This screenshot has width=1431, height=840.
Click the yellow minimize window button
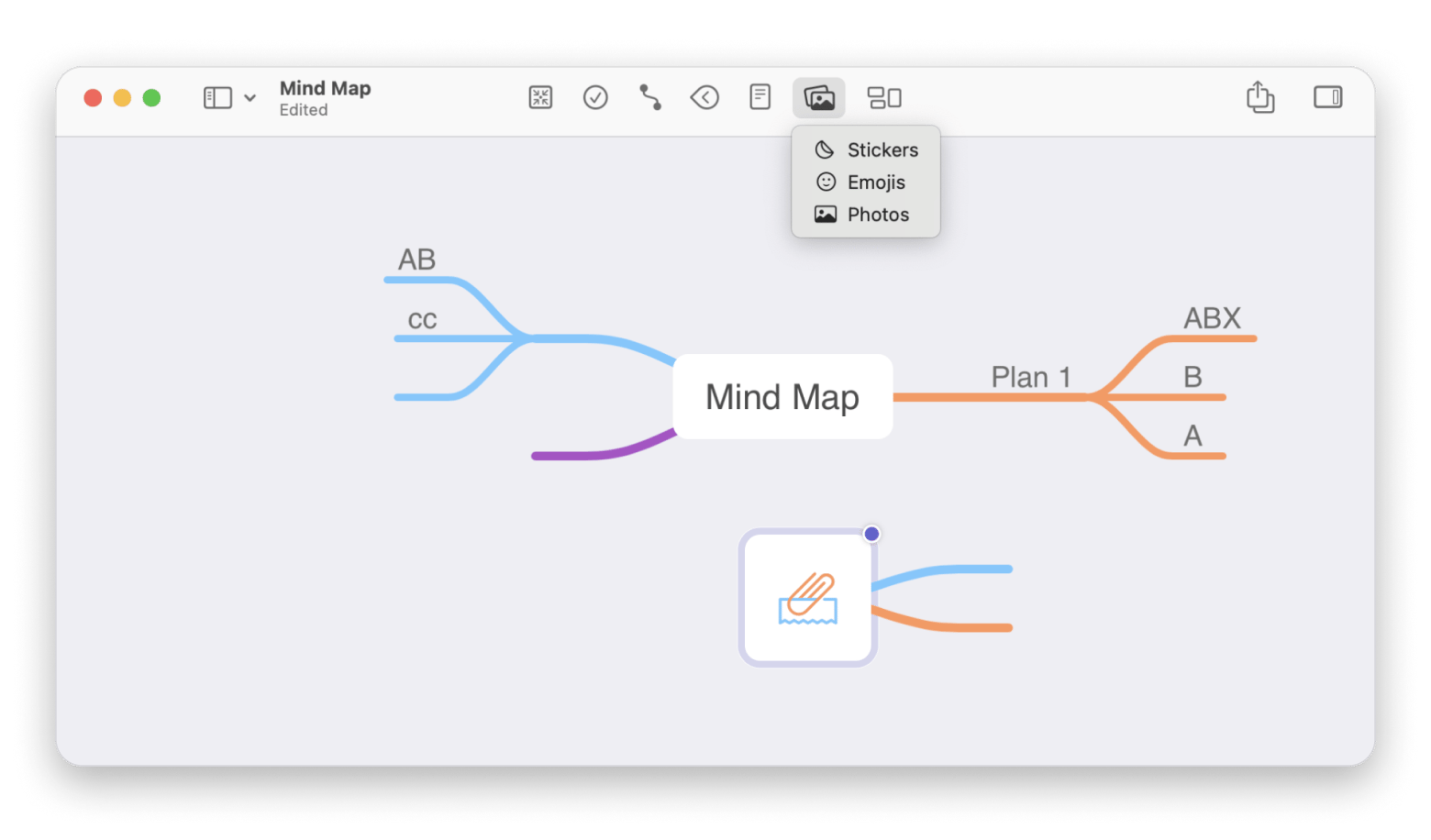click(x=122, y=98)
